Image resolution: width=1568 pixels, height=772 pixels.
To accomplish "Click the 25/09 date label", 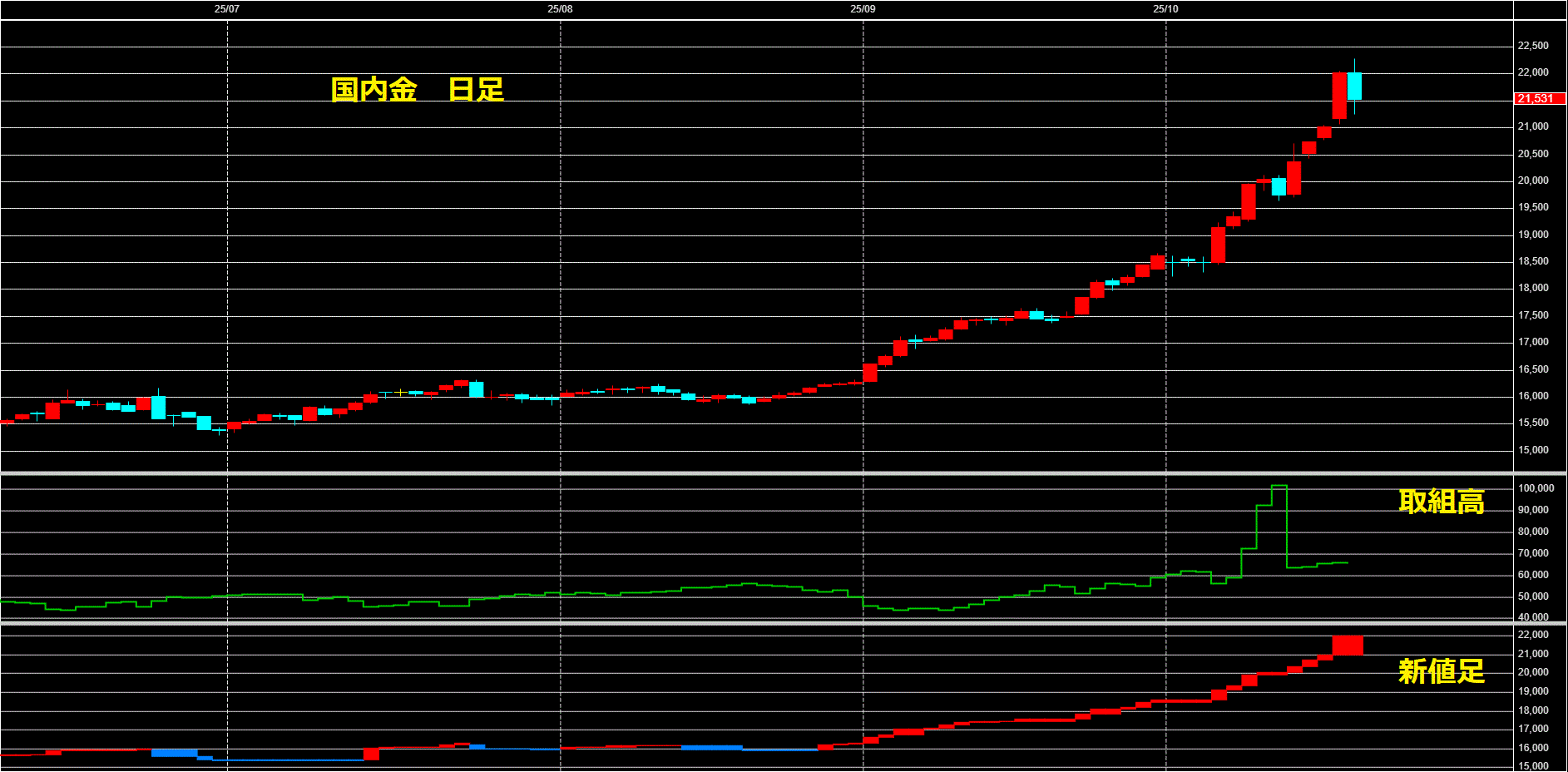I will pos(863,9).
